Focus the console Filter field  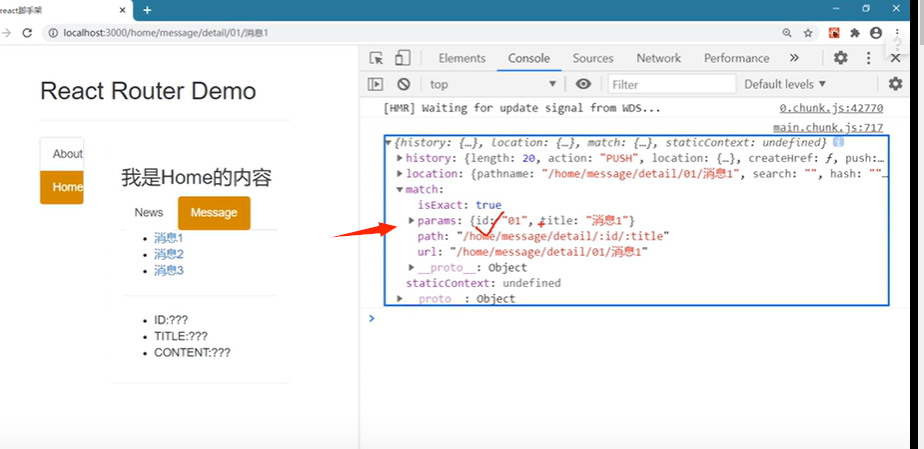(x=672, y=84)
